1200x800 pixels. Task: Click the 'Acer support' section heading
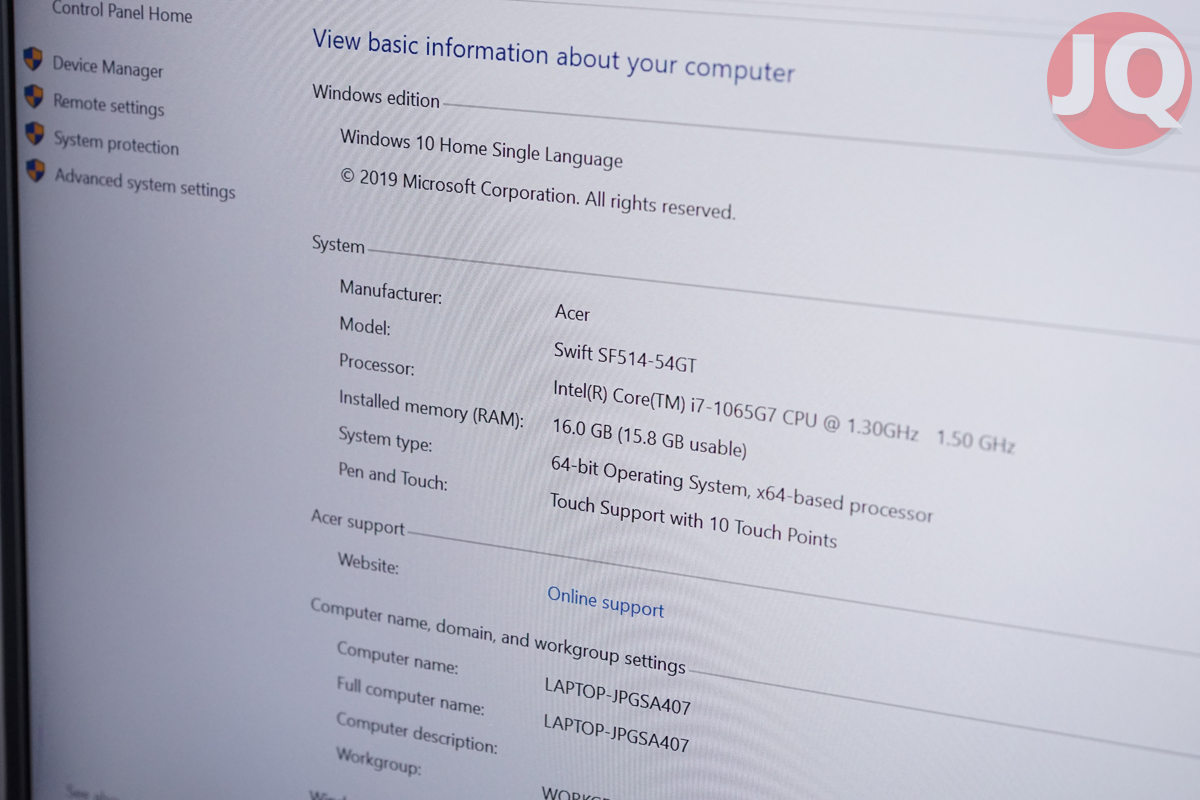(358, 521)
